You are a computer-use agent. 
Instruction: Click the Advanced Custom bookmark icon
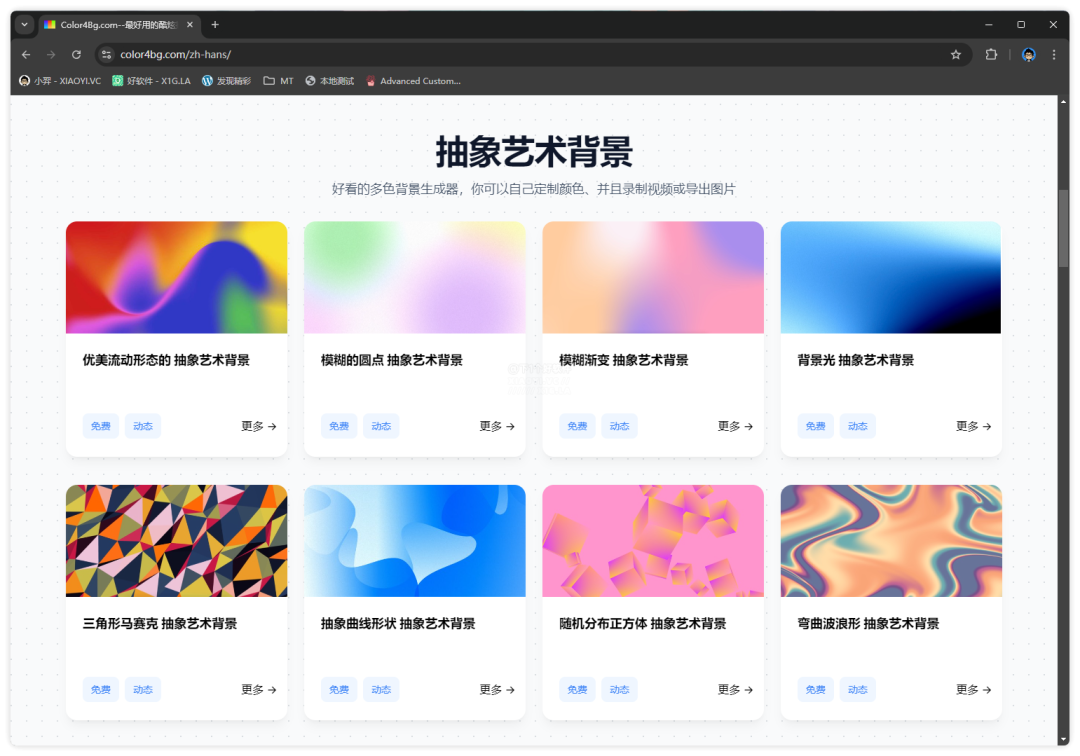pyautogui.click(x=370, y=81)
